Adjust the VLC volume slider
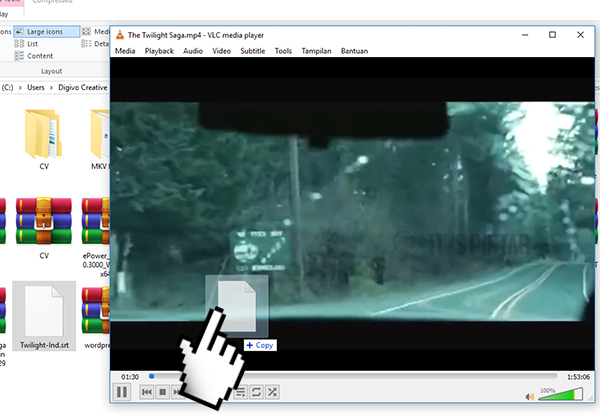This screenshot has width=600, height=418. 561,394
